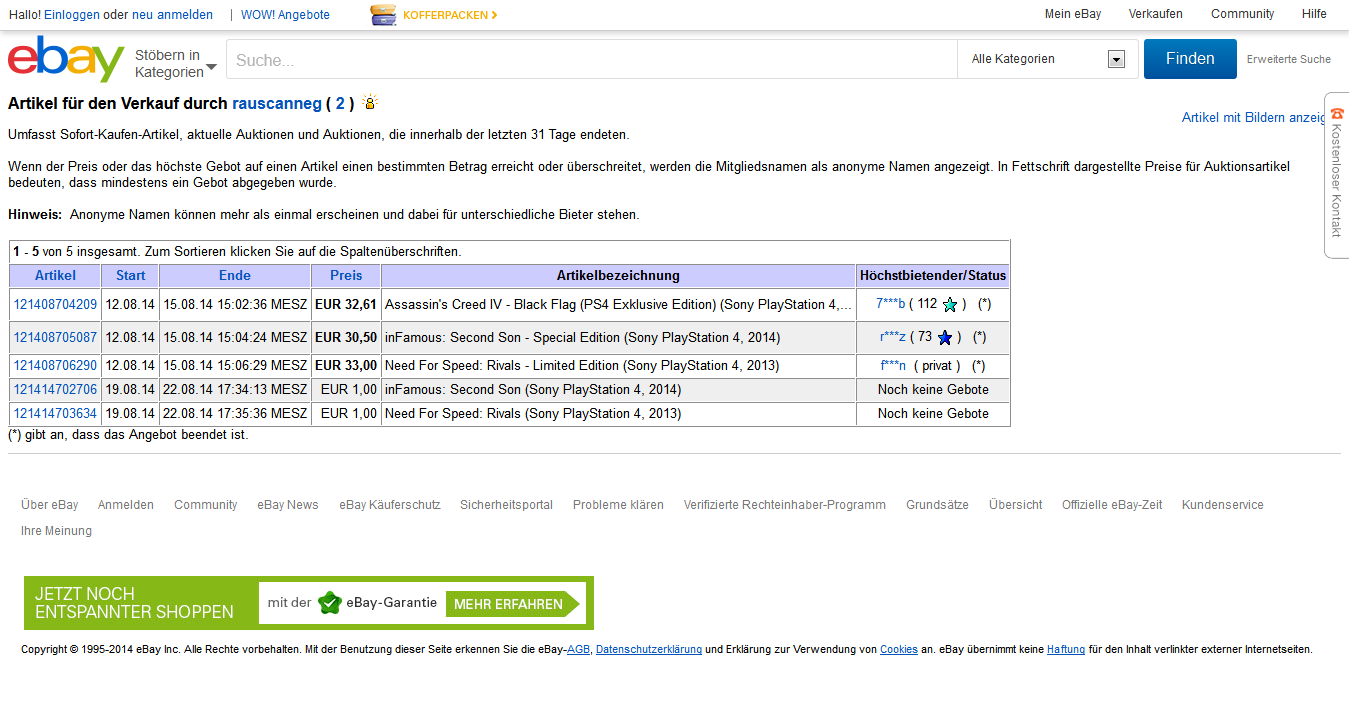Click Anmelden footer link

(x=126, y=505)
